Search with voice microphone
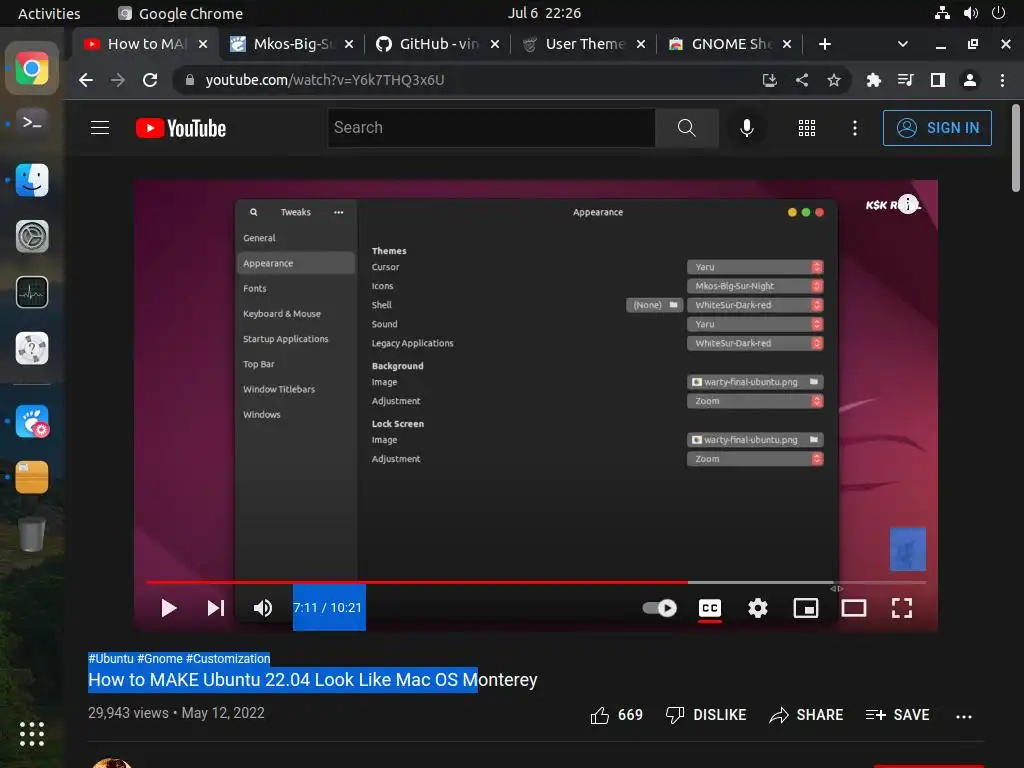This screenshot has width=1024, height=768. (747, 127)
